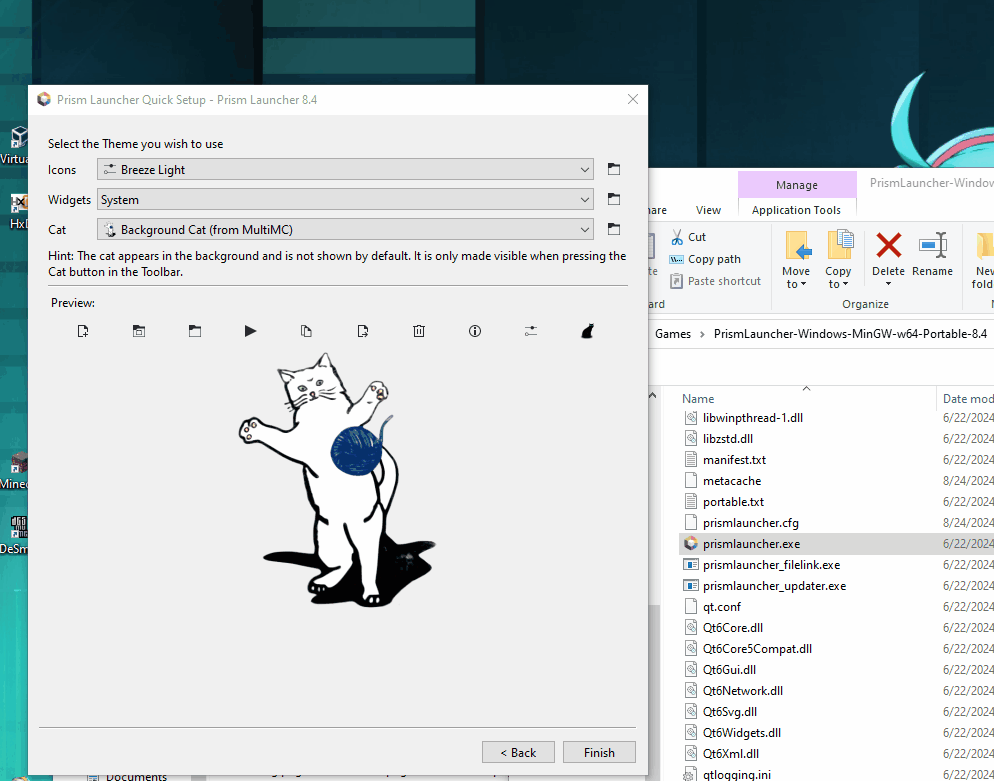
Task: Select the Qt6Network.dll file name
Action: [x=743, y=690]
